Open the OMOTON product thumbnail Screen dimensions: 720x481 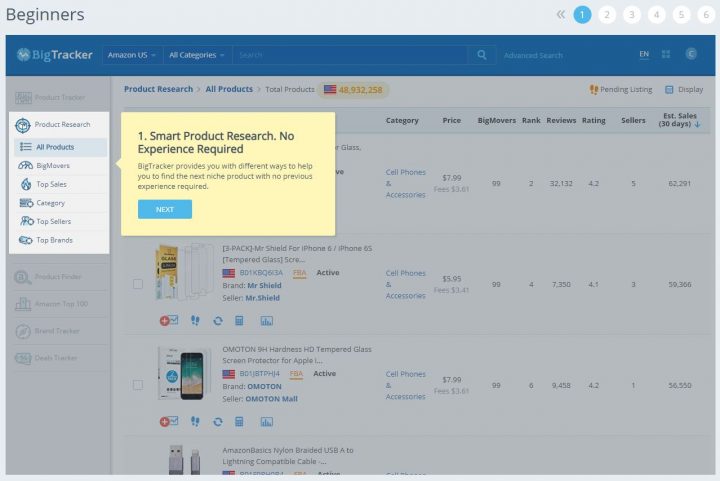tap(184, 373)
